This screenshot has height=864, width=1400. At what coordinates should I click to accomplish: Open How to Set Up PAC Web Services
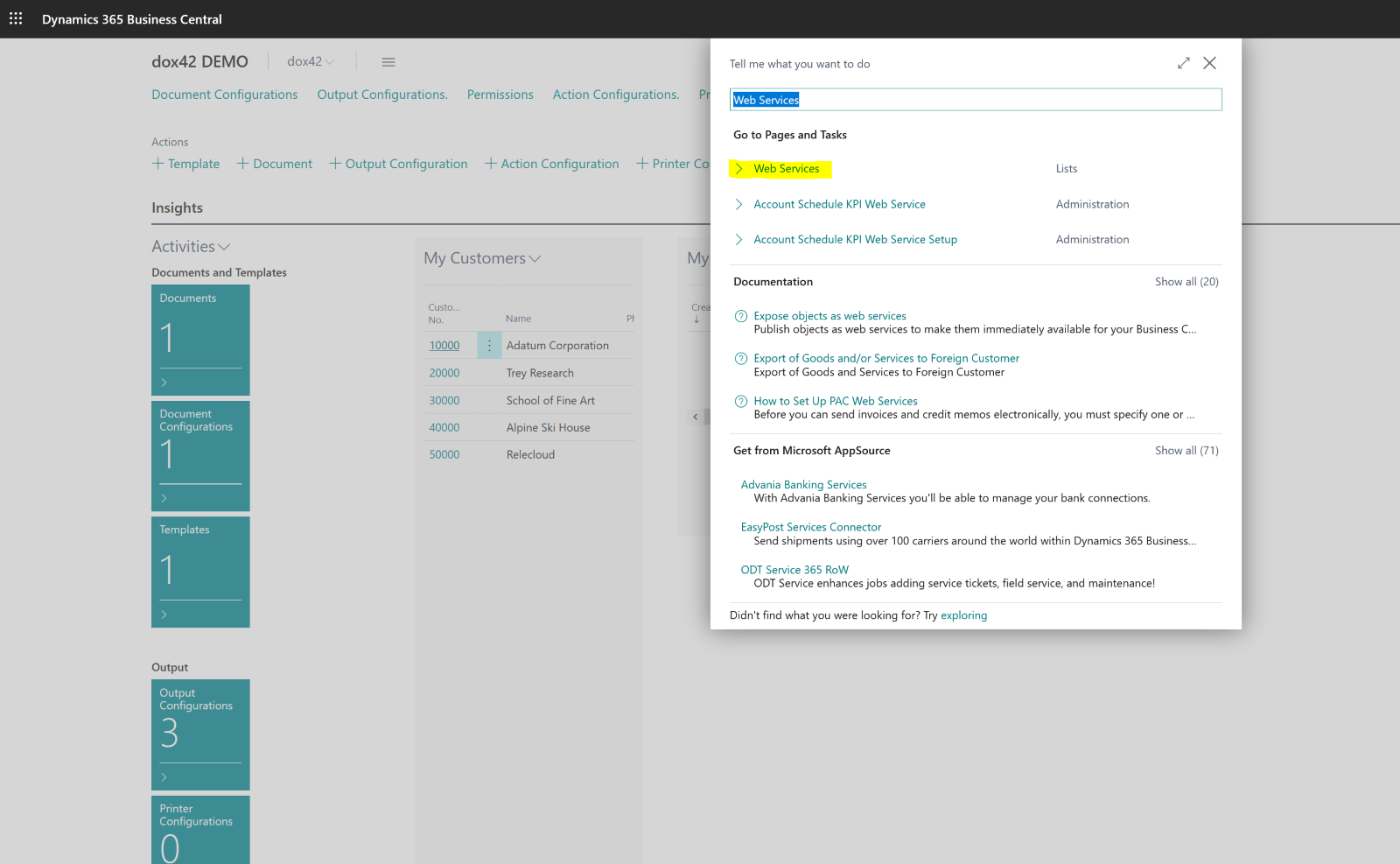click(x=836, y=401)
